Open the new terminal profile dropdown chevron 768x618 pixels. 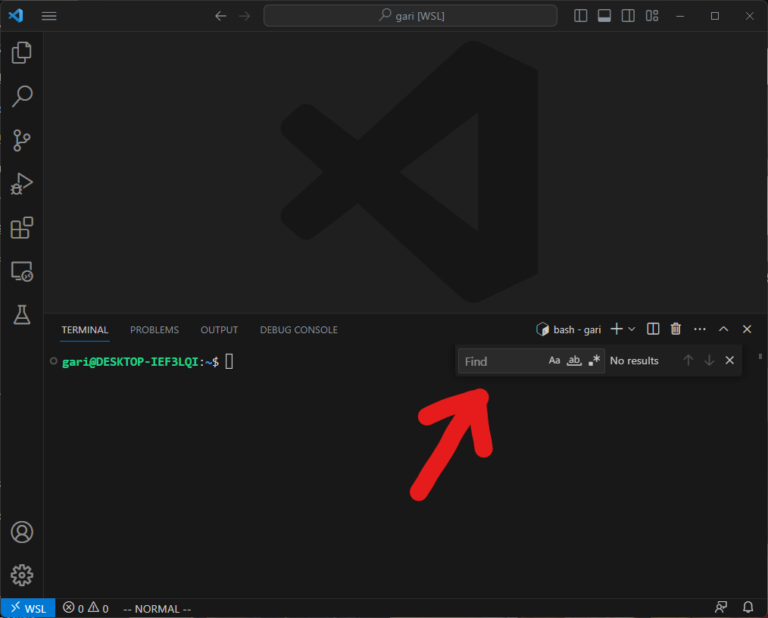click(632, 329)
